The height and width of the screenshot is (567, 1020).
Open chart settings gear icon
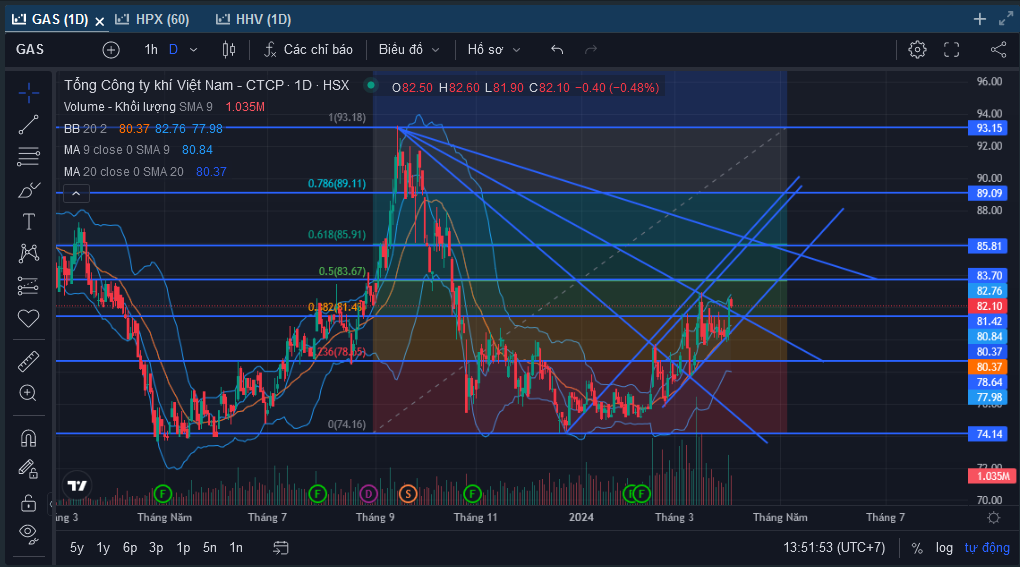click(x=917, y=49)
